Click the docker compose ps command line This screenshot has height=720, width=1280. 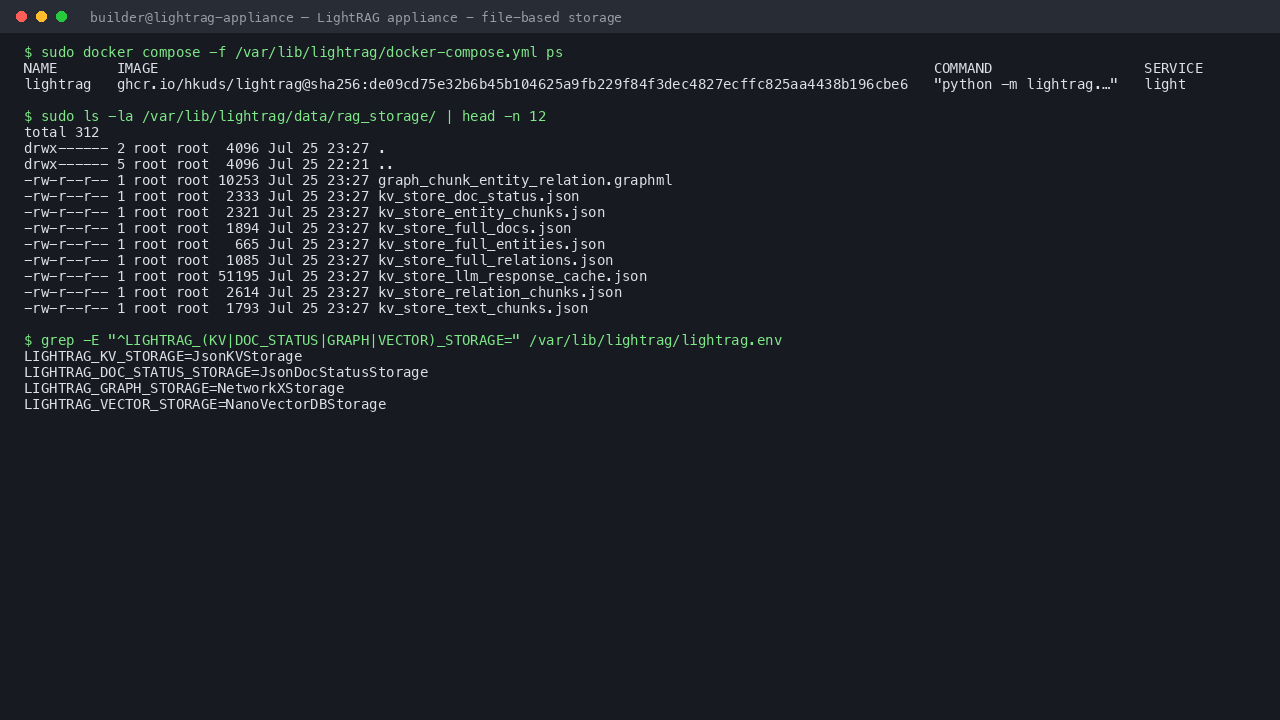(x=294, y=52)
